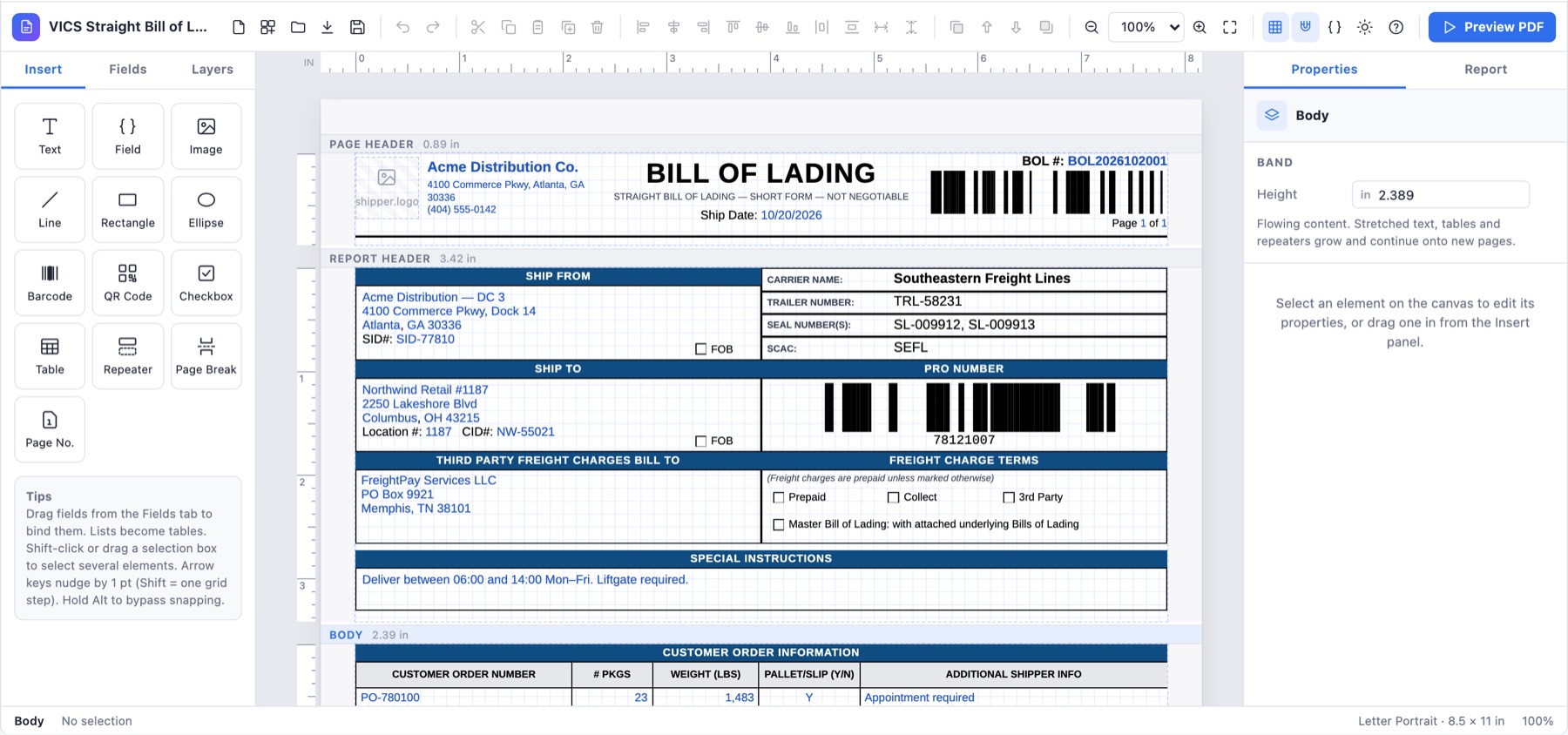1568x735 pixels.
Task: Switch to the Layers tab
Action: [x=213, y=70]
